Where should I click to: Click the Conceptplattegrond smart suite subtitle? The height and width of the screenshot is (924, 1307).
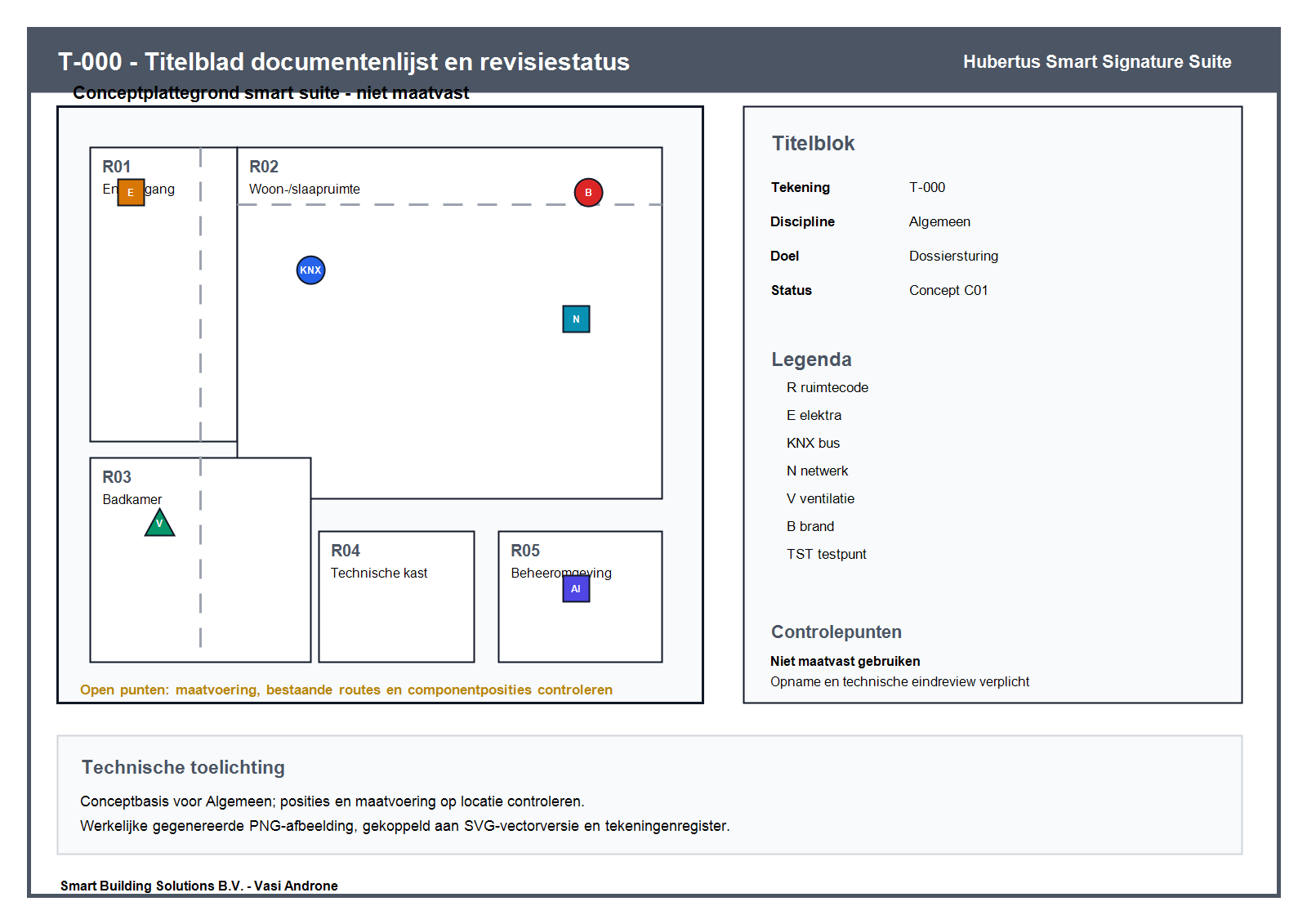[270, 93]
